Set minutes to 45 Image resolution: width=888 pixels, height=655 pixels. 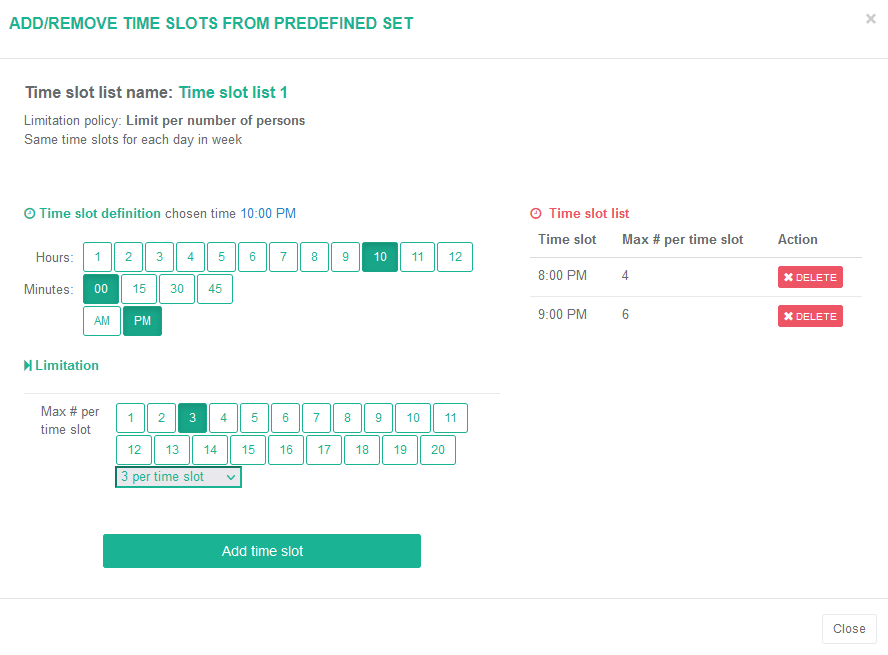[x=215, y=289]
